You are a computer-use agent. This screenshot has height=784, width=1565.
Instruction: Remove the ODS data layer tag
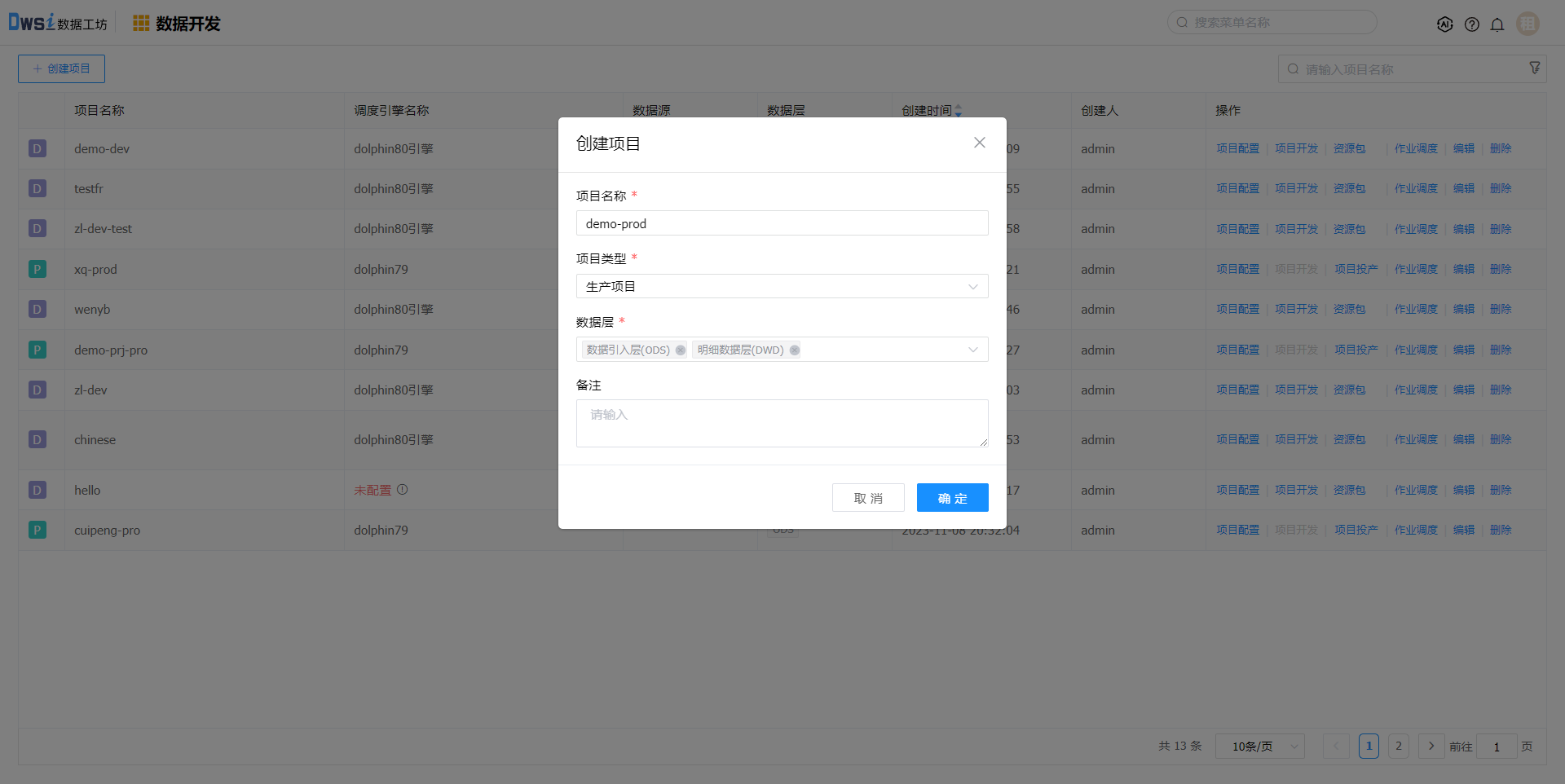point(681,350)
